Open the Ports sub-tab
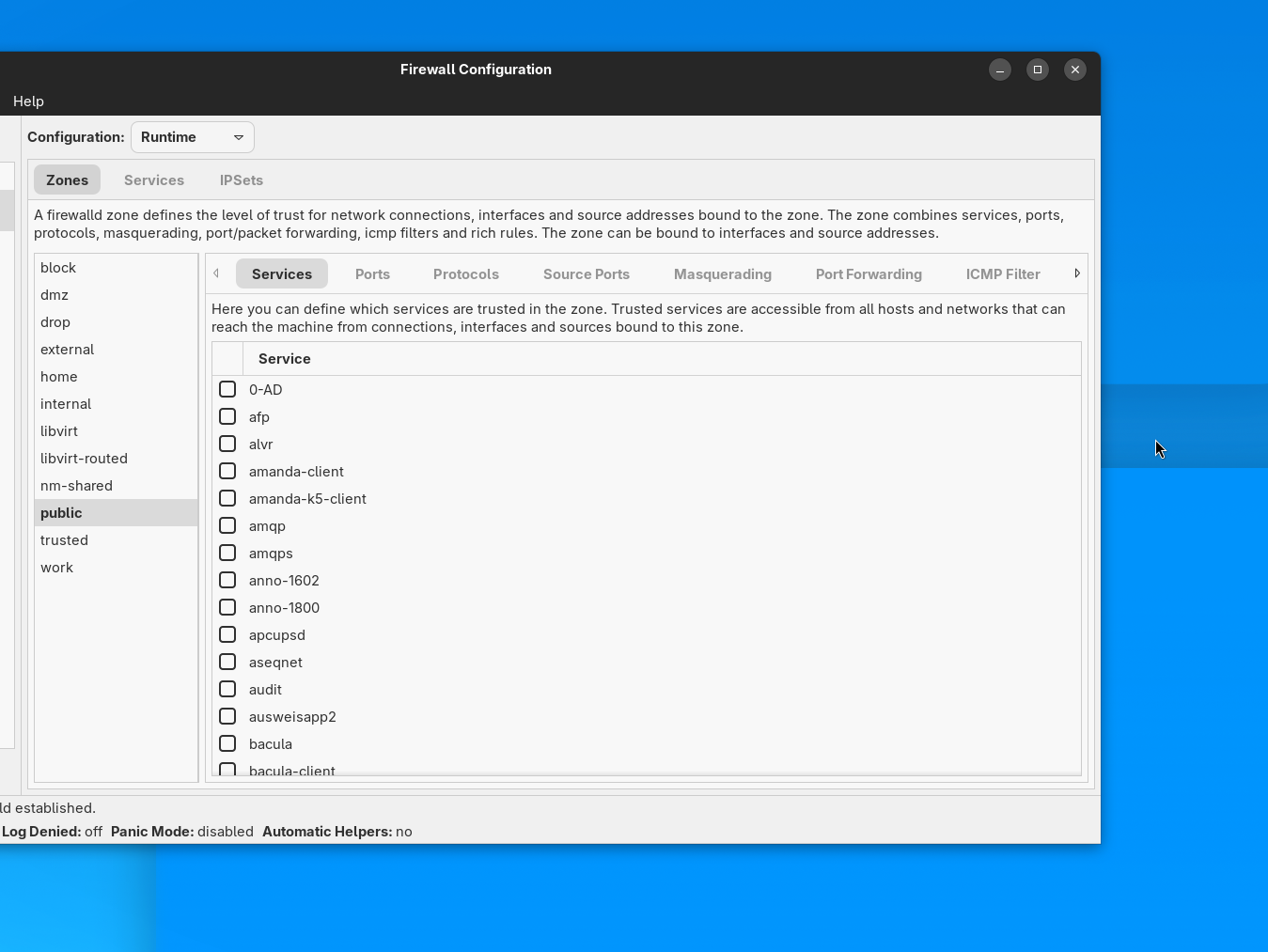The image size is (1268, 952). click(x=372, y=274)
